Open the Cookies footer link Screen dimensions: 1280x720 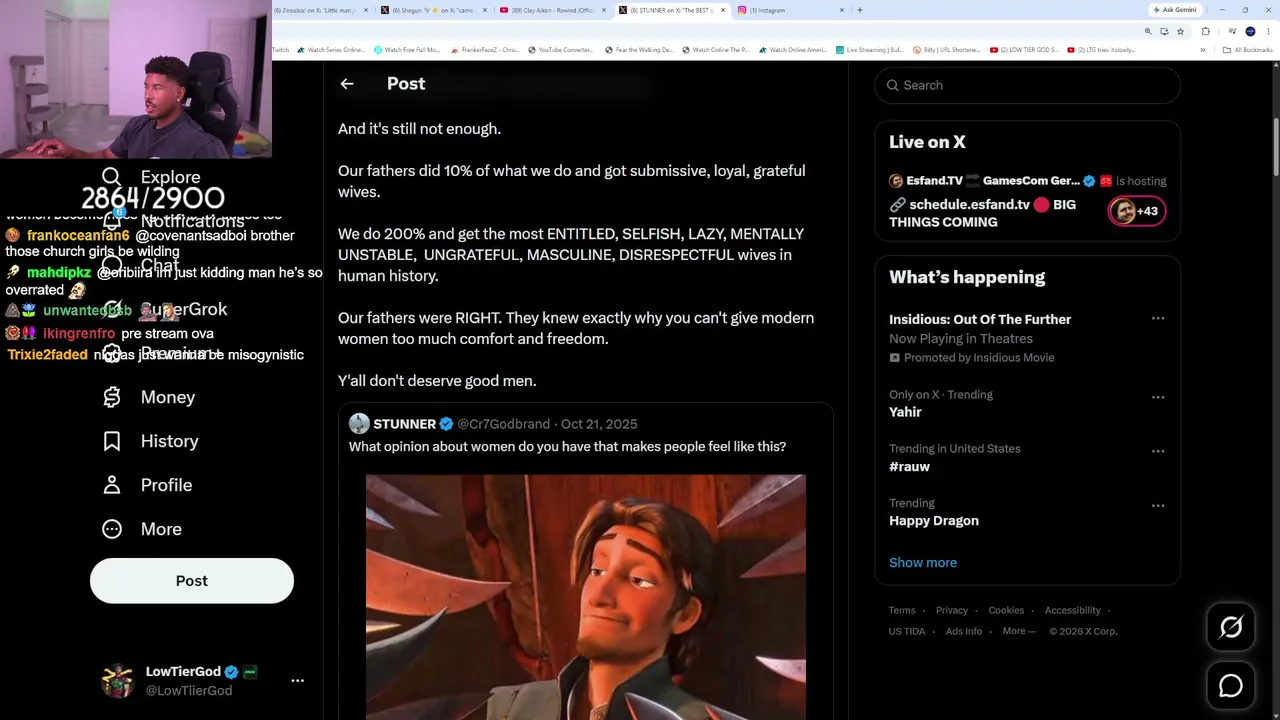[1006, 610]
